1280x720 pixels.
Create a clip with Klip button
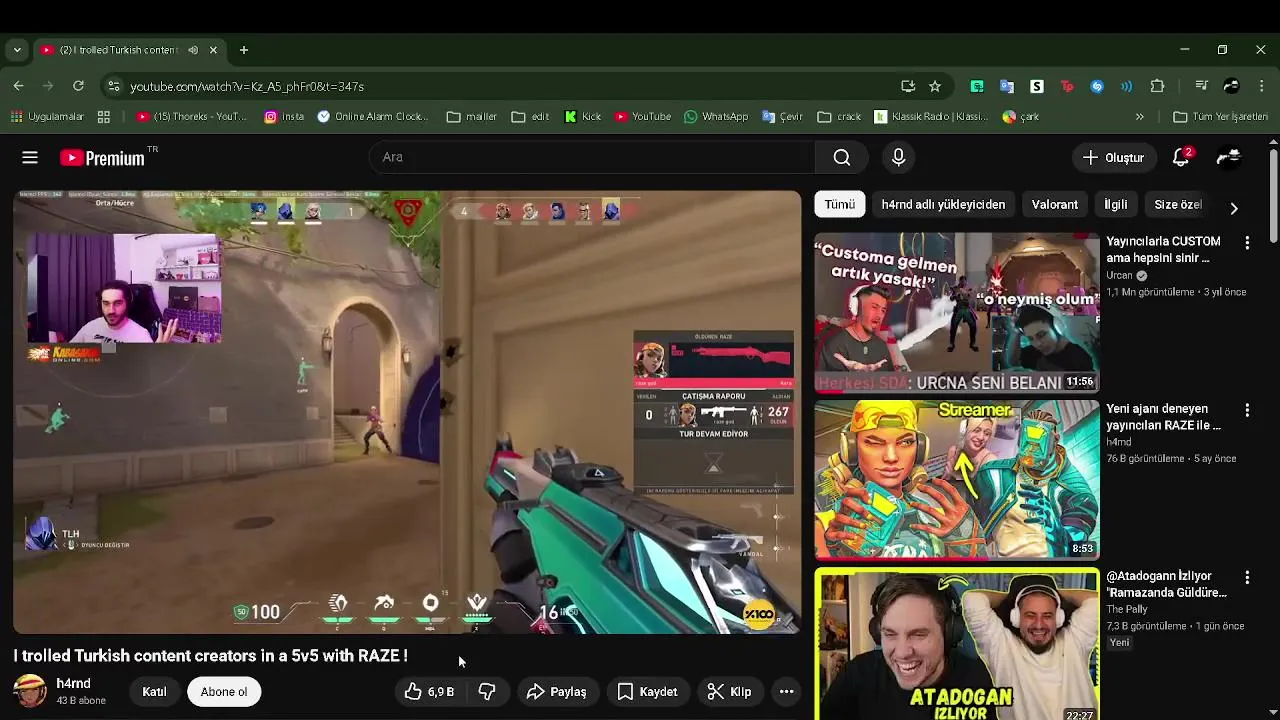(x=729, y=692)
